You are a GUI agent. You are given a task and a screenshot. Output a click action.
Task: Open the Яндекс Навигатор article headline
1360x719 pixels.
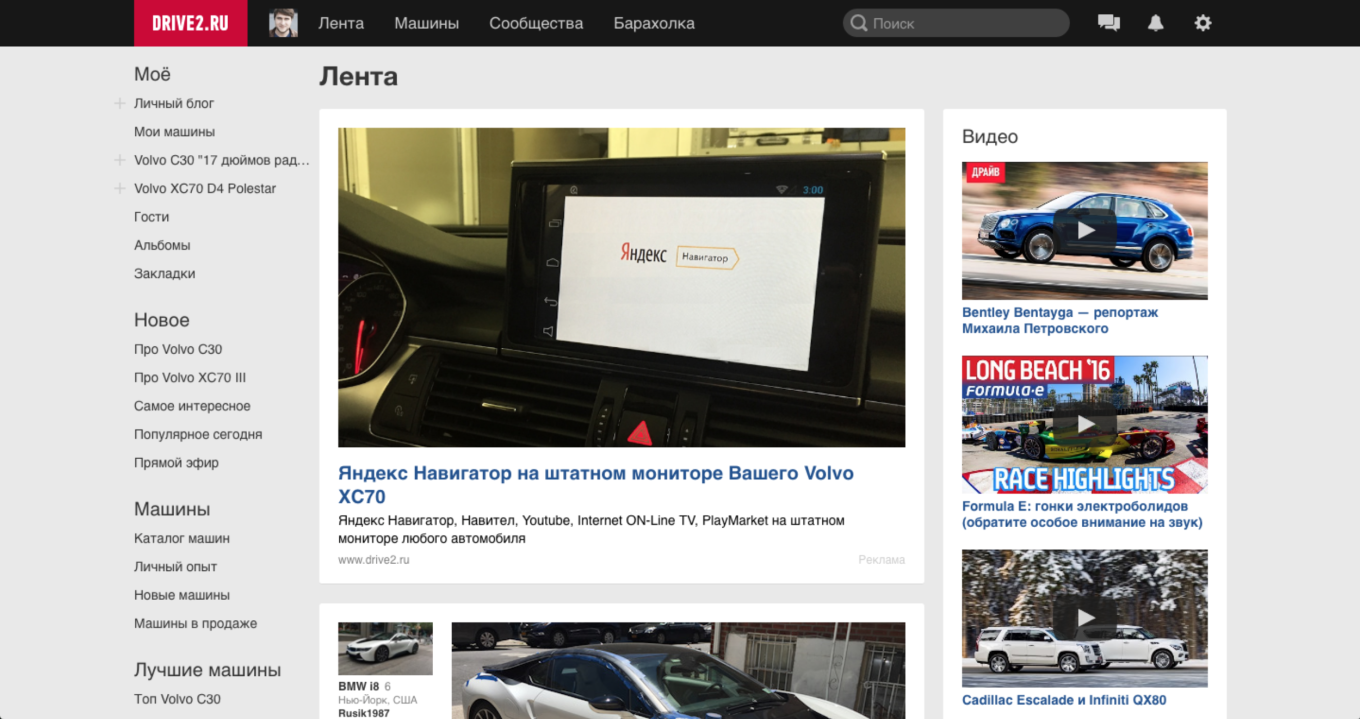click(x=596, y=485)
